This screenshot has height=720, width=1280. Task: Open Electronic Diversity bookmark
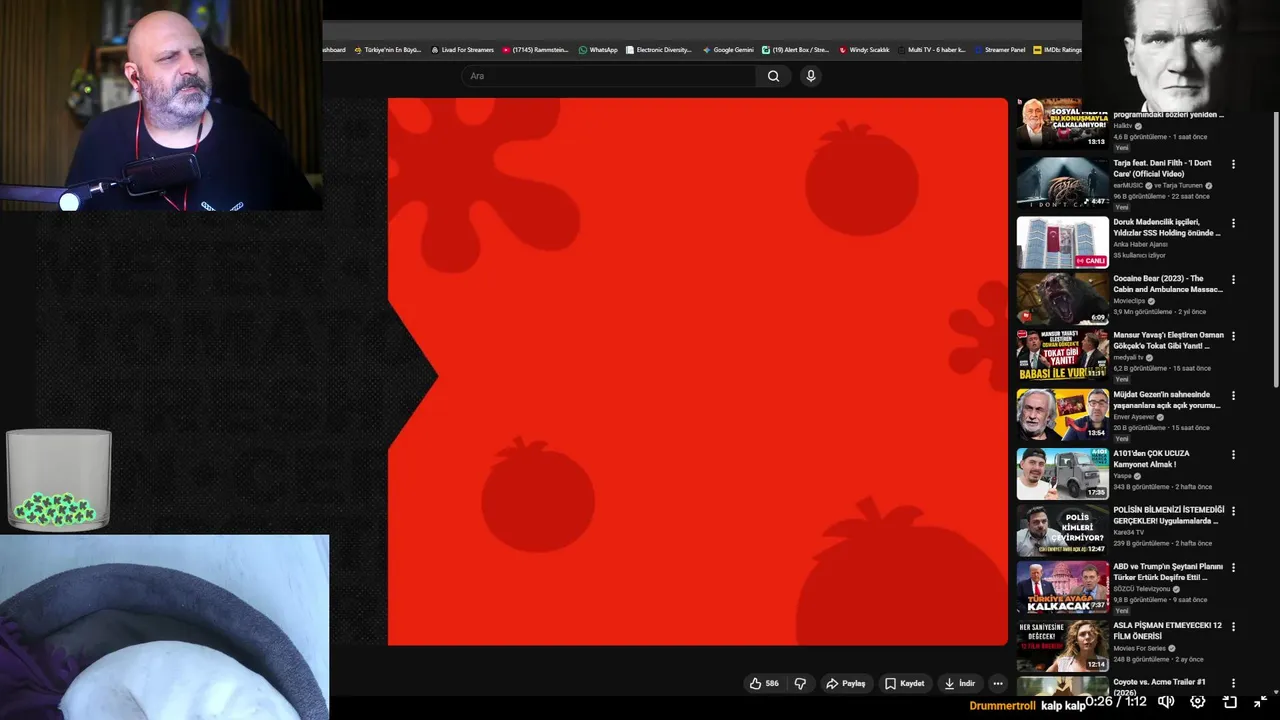[x=659, y=50]
